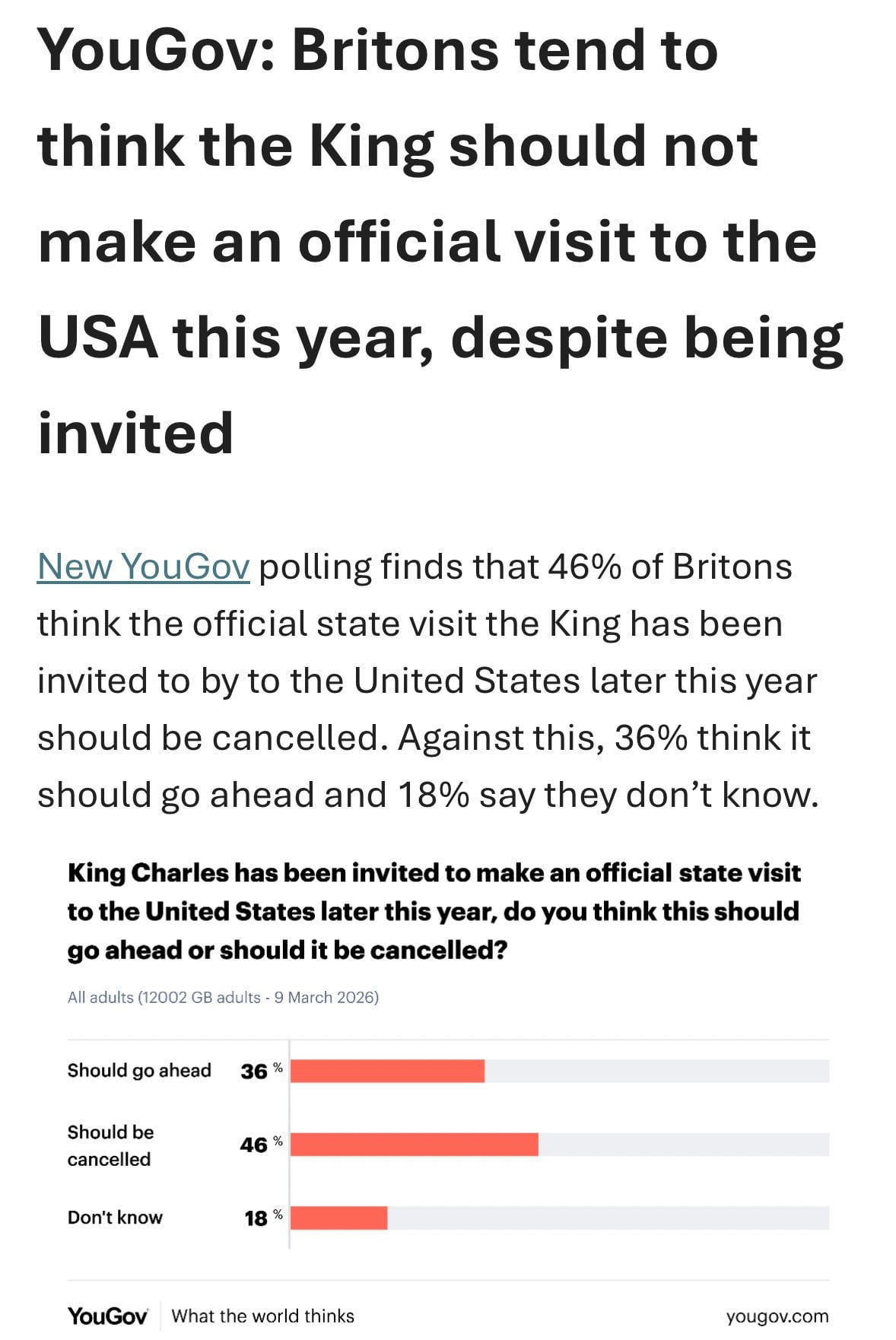This screenshot has width=896, height=1340.
Task: Click the 36% value in the chart
Action: tap(256, 1072)
